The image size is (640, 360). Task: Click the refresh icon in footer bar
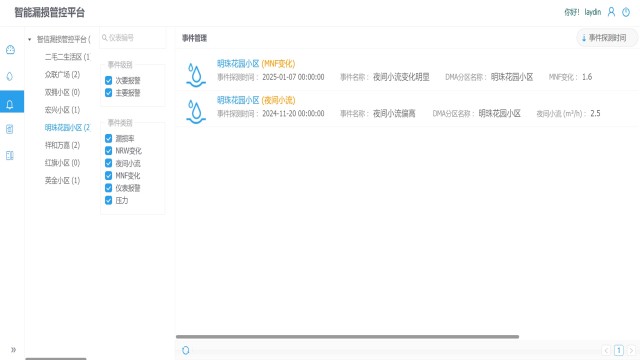click(186, 350)
